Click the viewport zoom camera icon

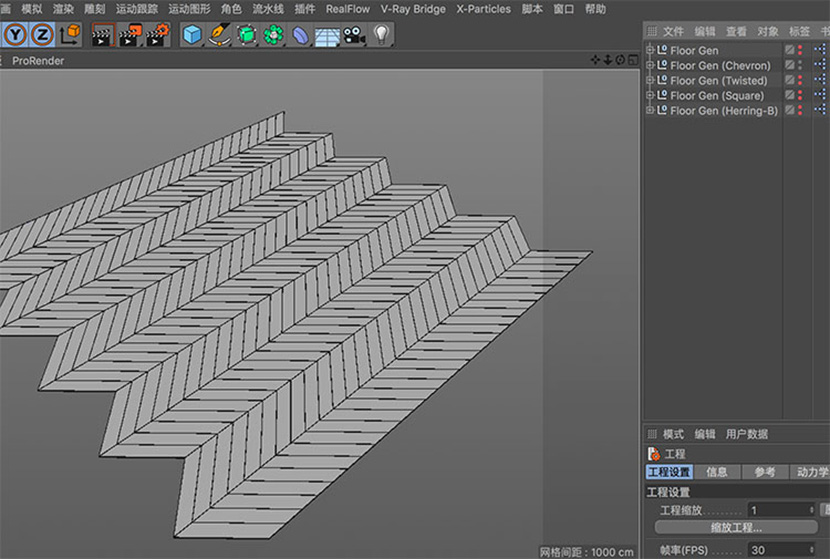click(608, 60)
